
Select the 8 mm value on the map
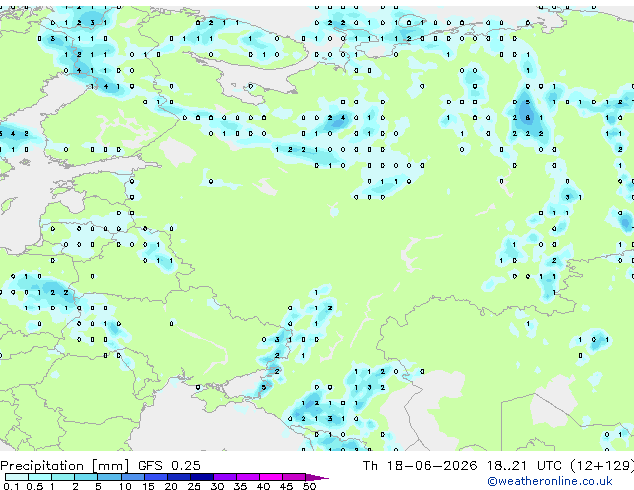pos(528,118)
